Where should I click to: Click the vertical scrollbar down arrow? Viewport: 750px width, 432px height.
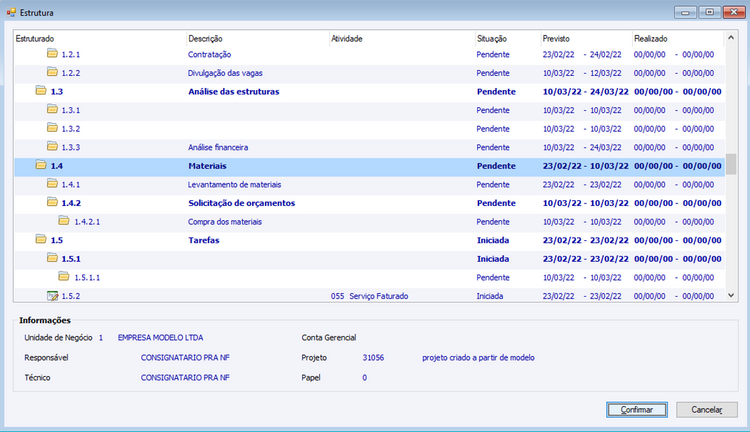(731, 296)
